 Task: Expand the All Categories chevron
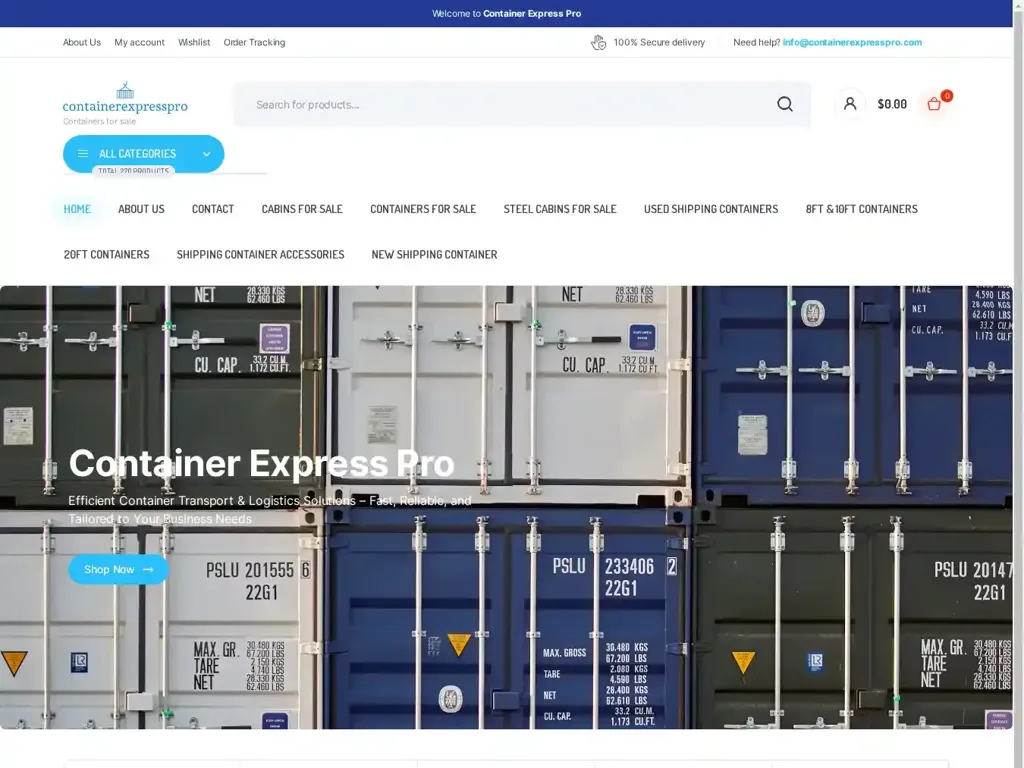click(206, 154)
